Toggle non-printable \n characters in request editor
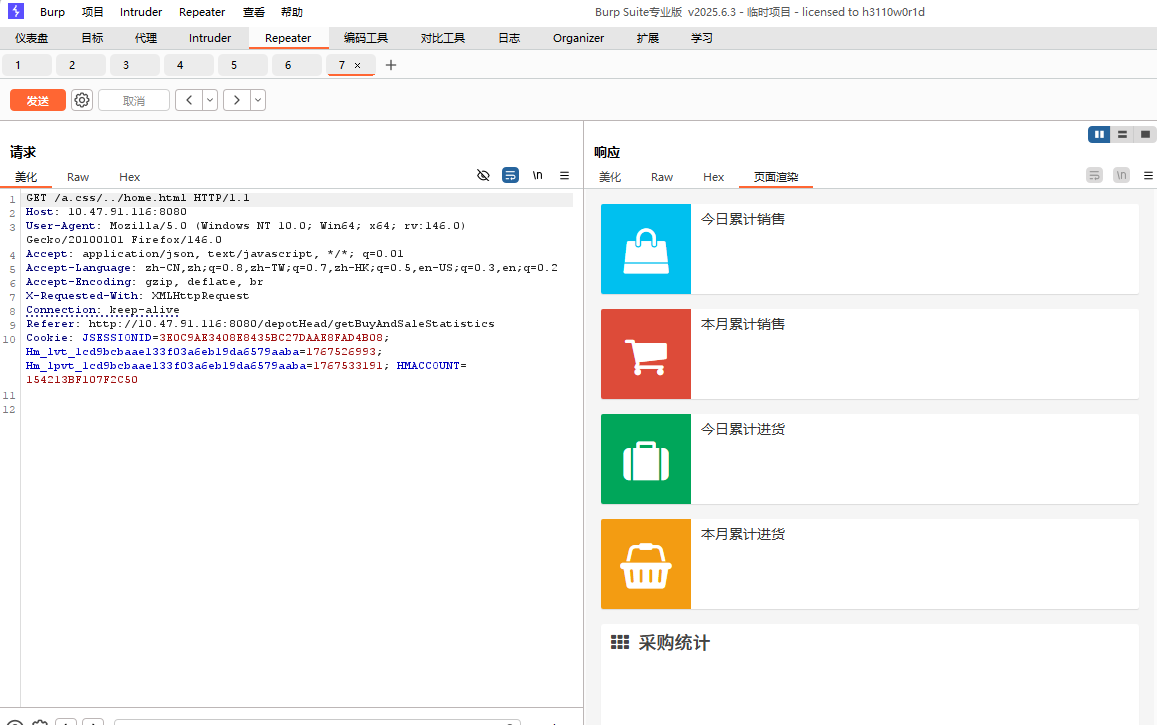 537,175
